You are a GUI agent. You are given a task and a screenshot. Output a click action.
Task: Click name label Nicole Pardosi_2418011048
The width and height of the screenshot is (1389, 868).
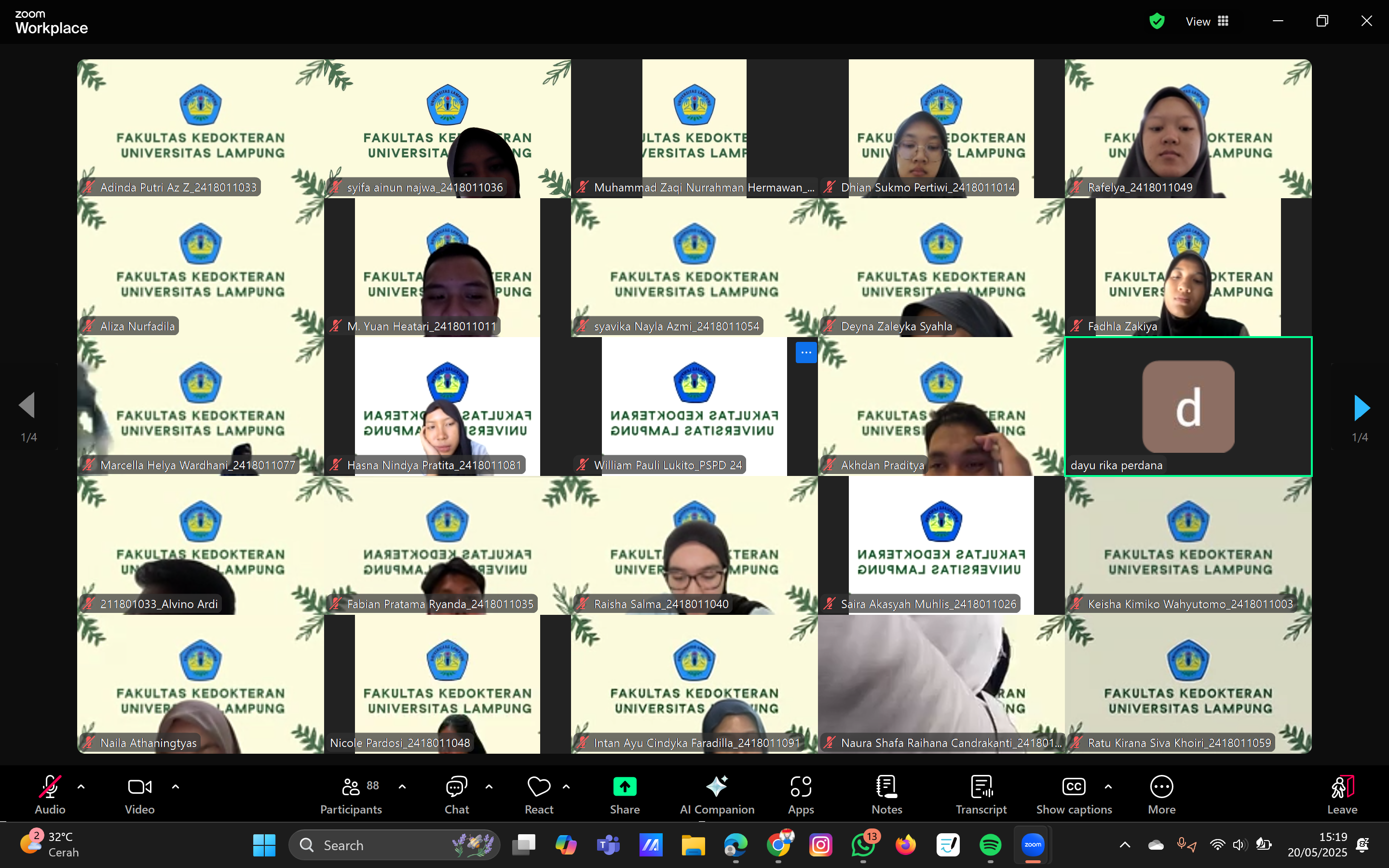tap(399, 743)
